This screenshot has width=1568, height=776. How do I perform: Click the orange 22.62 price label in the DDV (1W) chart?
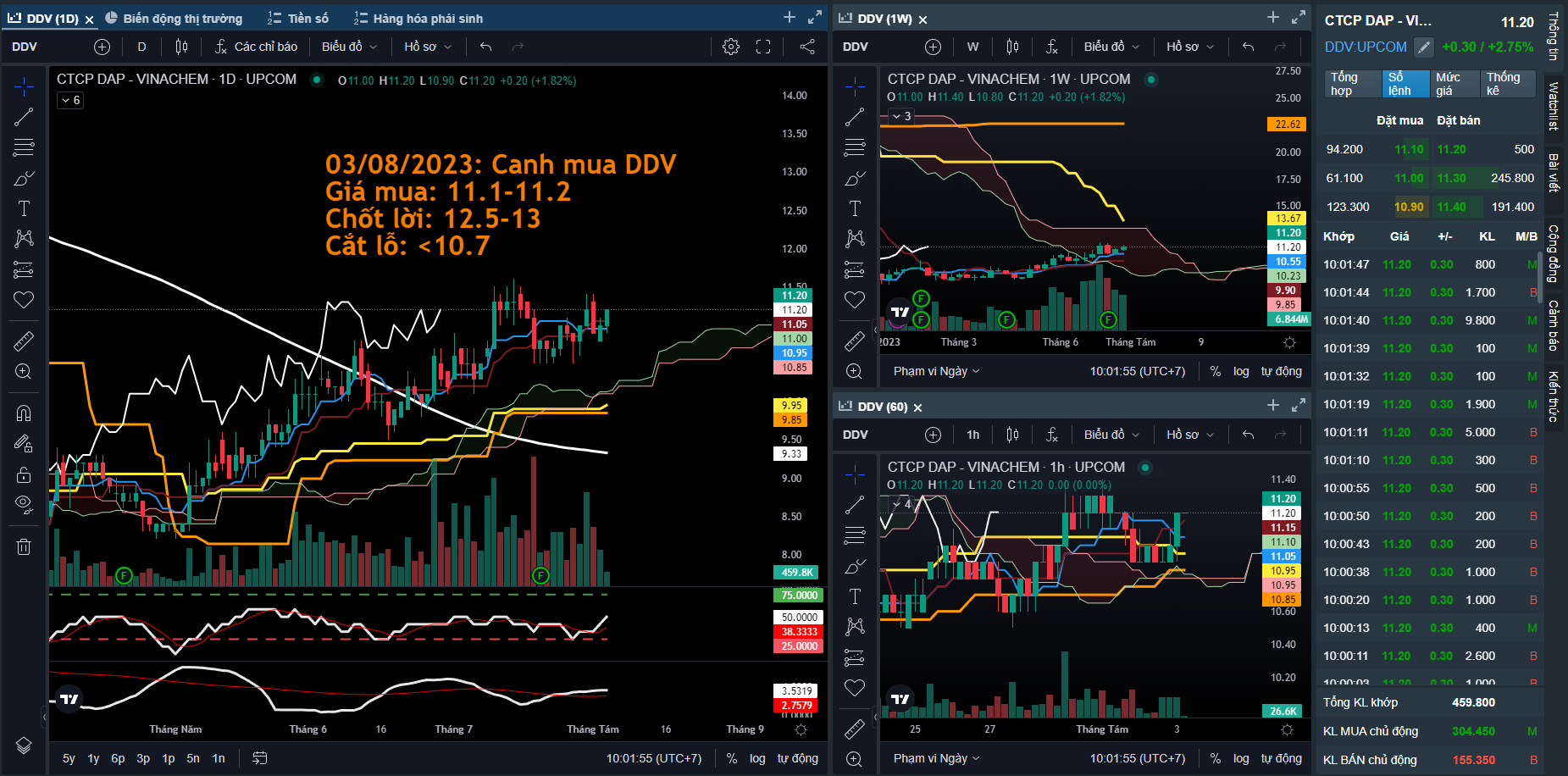1288,125
